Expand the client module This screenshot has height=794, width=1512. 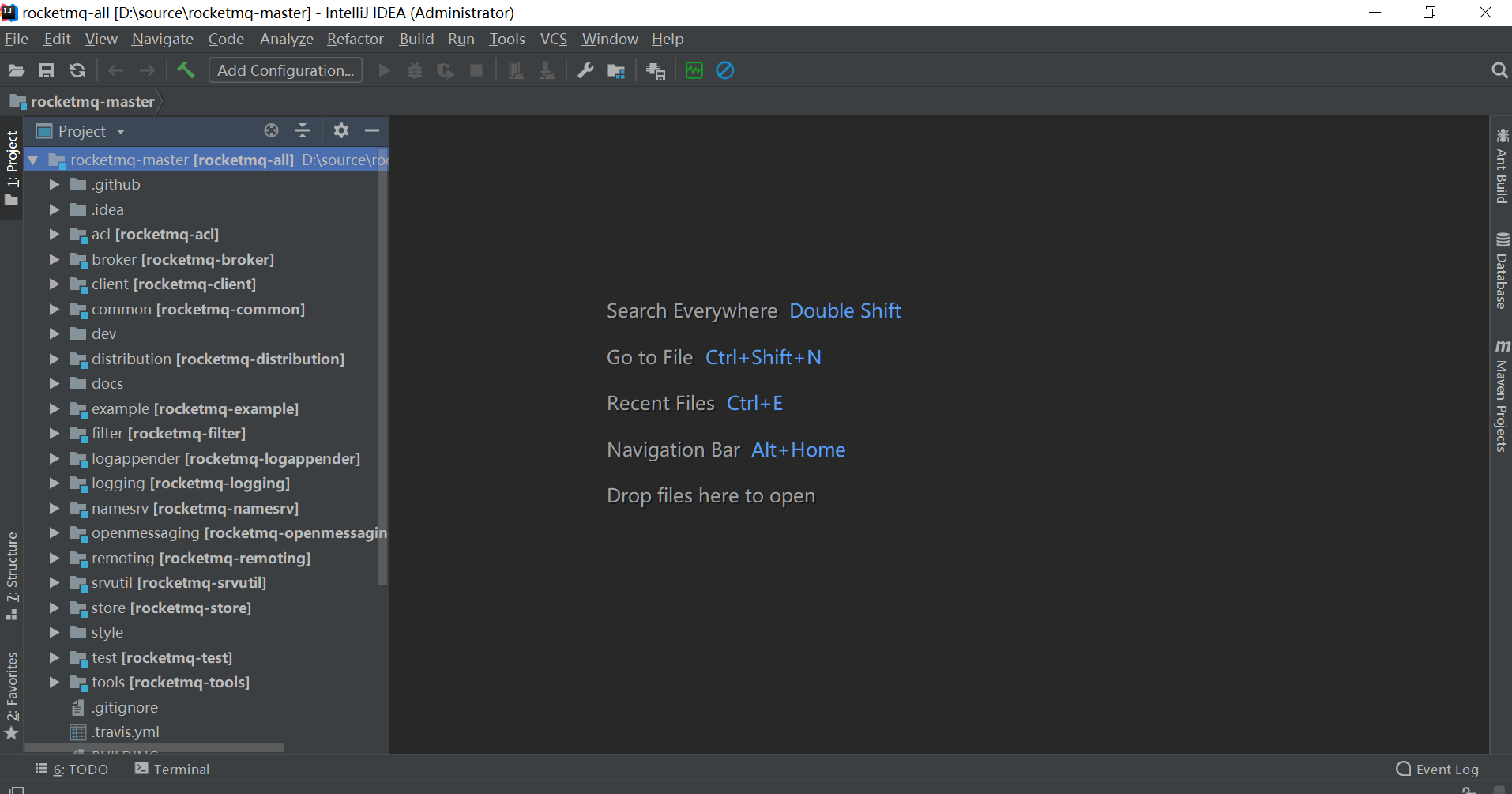[x=55, y=284]
